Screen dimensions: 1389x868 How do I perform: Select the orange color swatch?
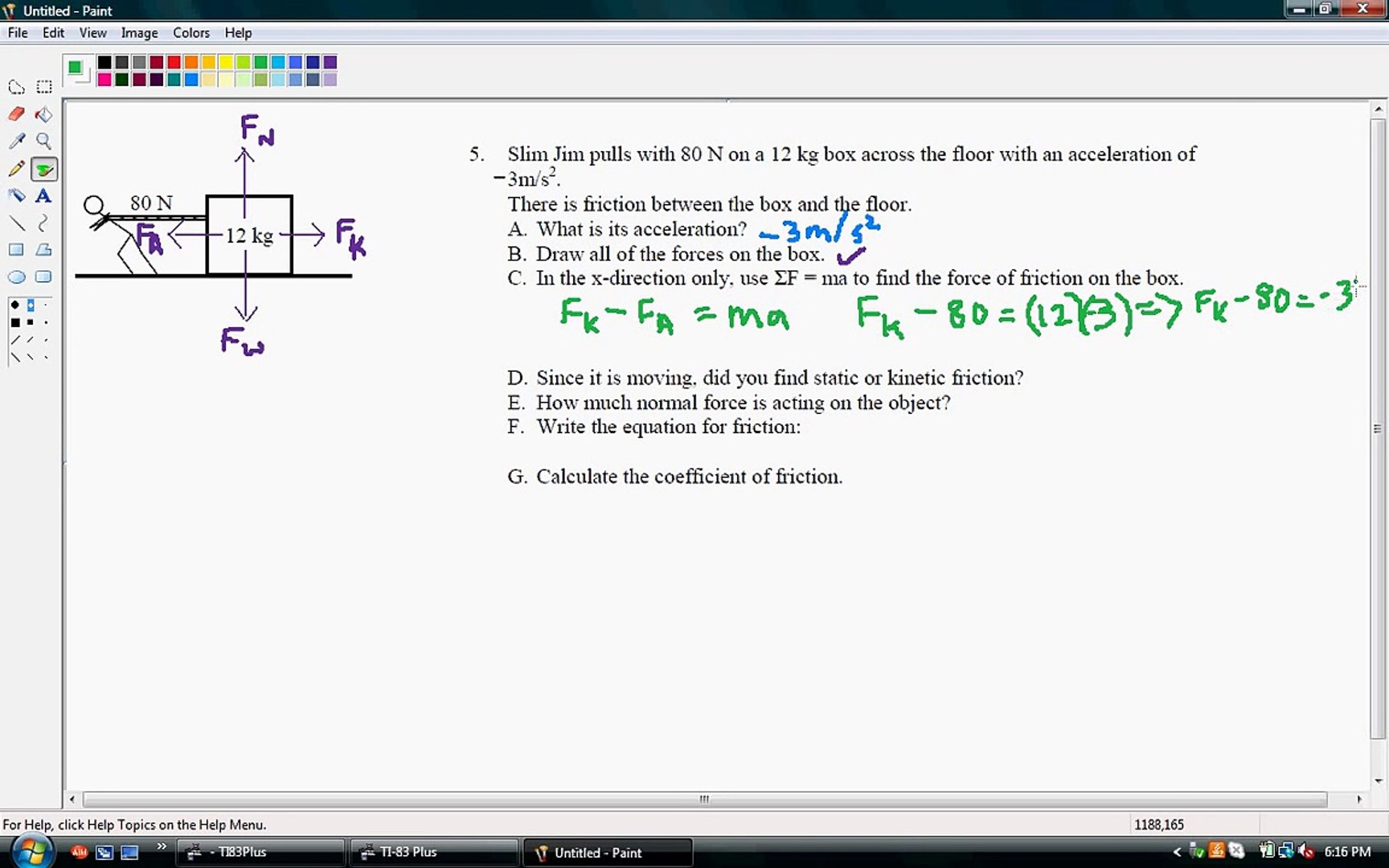coord(191,63)
